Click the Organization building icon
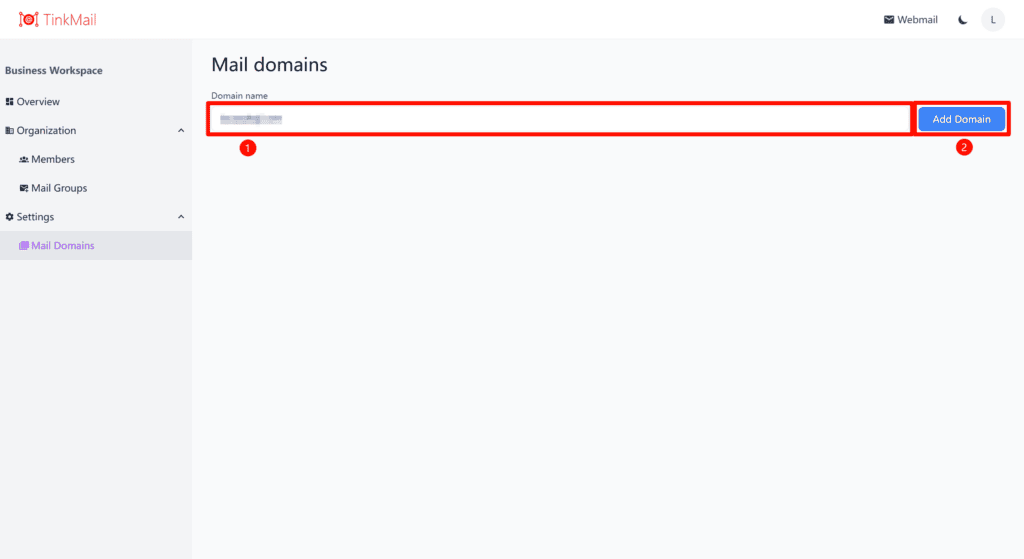This screenshot has width=1024, height=559. [9, 131]
